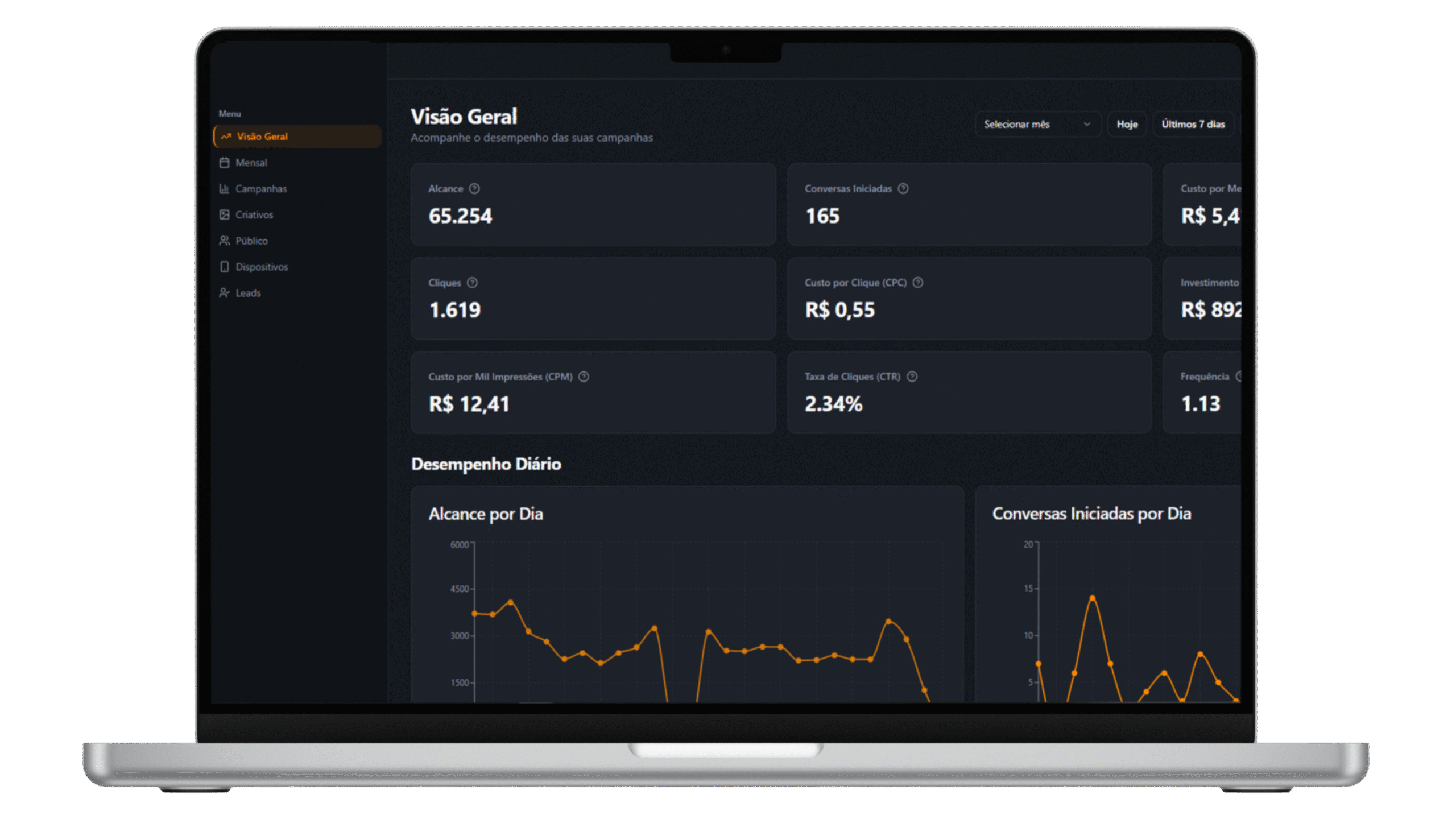Click help icon beside Custo por Mil Impressões
The height and width of the screenshot is (819, 1456).
coord(584,377)
